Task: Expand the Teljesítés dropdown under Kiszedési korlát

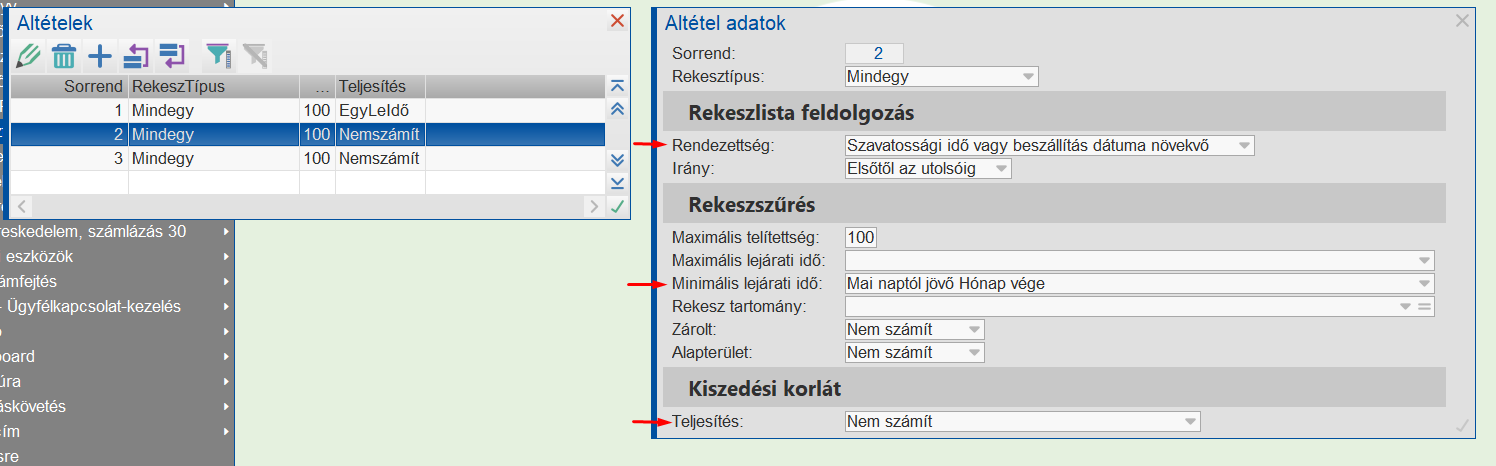Action: 1189,422
